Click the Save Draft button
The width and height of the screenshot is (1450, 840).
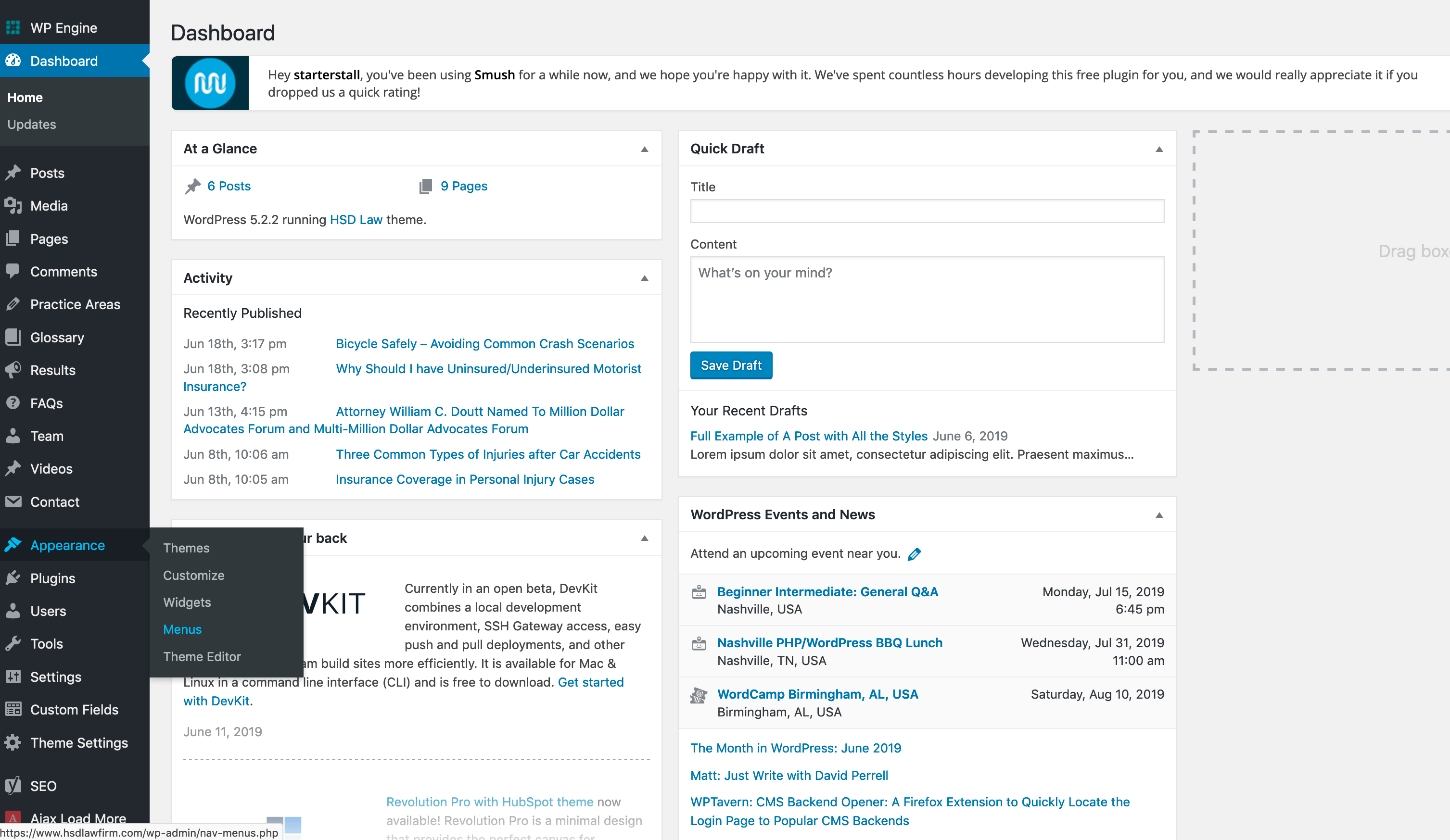(x=731, y=365)
